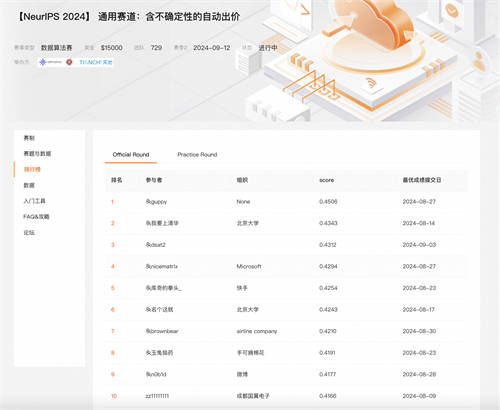The image size is (500, 410).
Task: Click the 2024-09-03 submission date
Action: pyautogui.click(x=419, y=245)
